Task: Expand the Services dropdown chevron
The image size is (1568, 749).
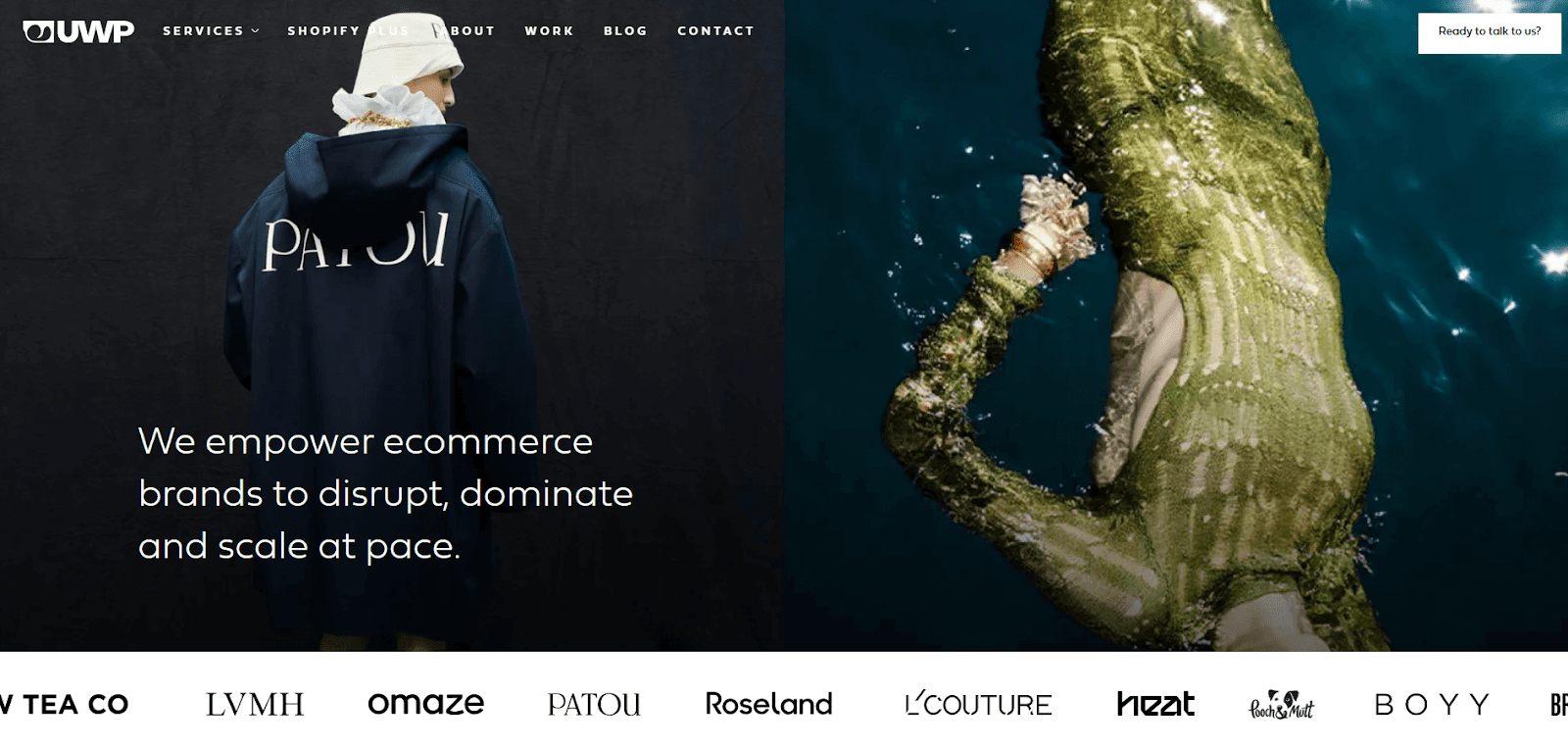Action: pos(255,31)
